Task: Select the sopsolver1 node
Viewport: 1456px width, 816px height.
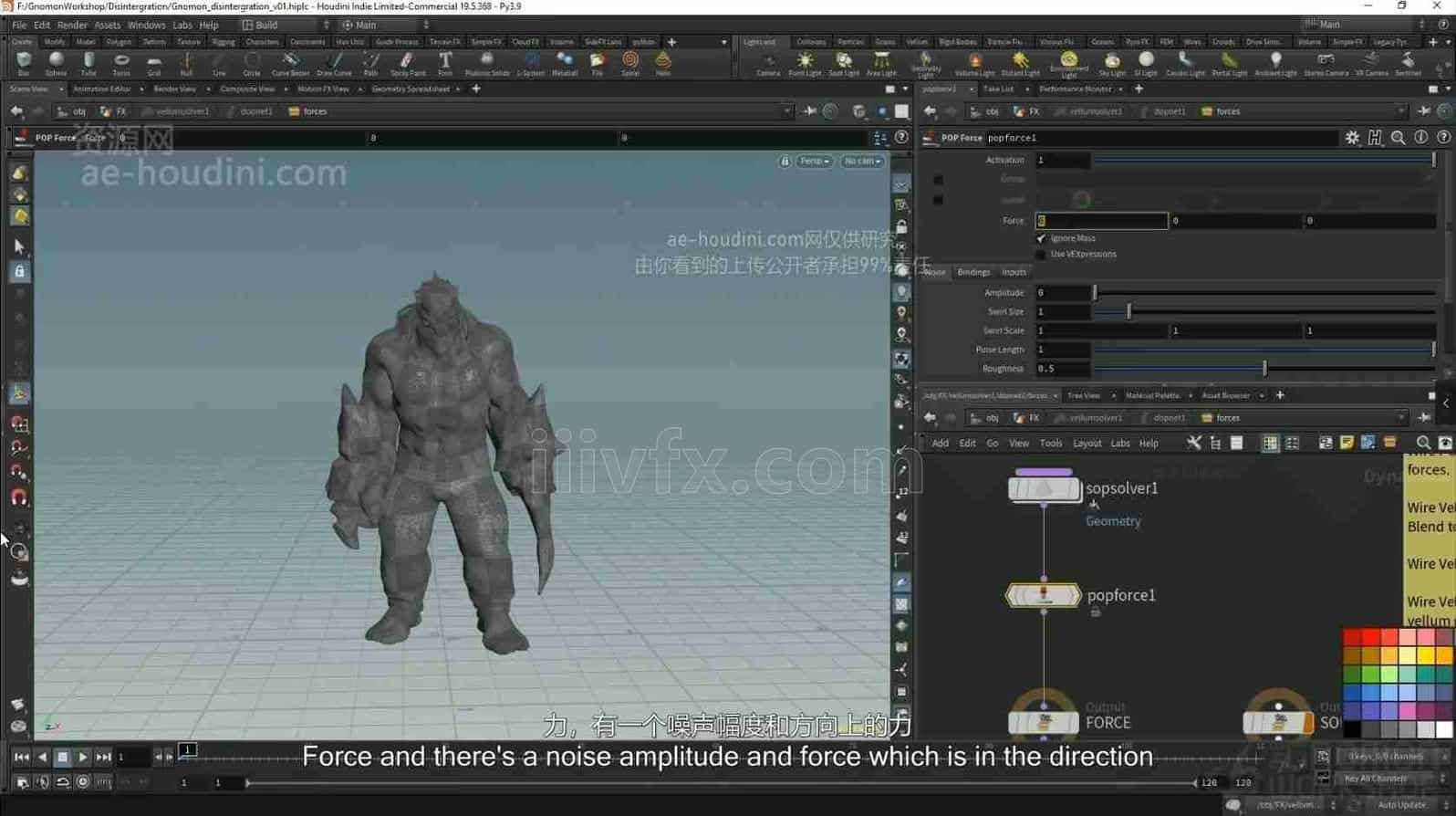Action: [1044, 489]
